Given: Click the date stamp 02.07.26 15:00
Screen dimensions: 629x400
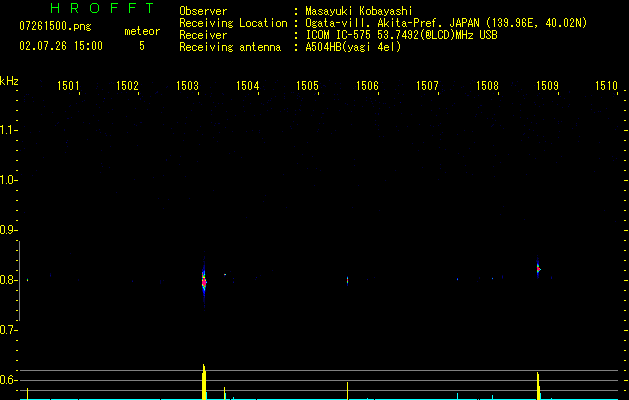Looking at the screenshot, I should click(61, 46).
